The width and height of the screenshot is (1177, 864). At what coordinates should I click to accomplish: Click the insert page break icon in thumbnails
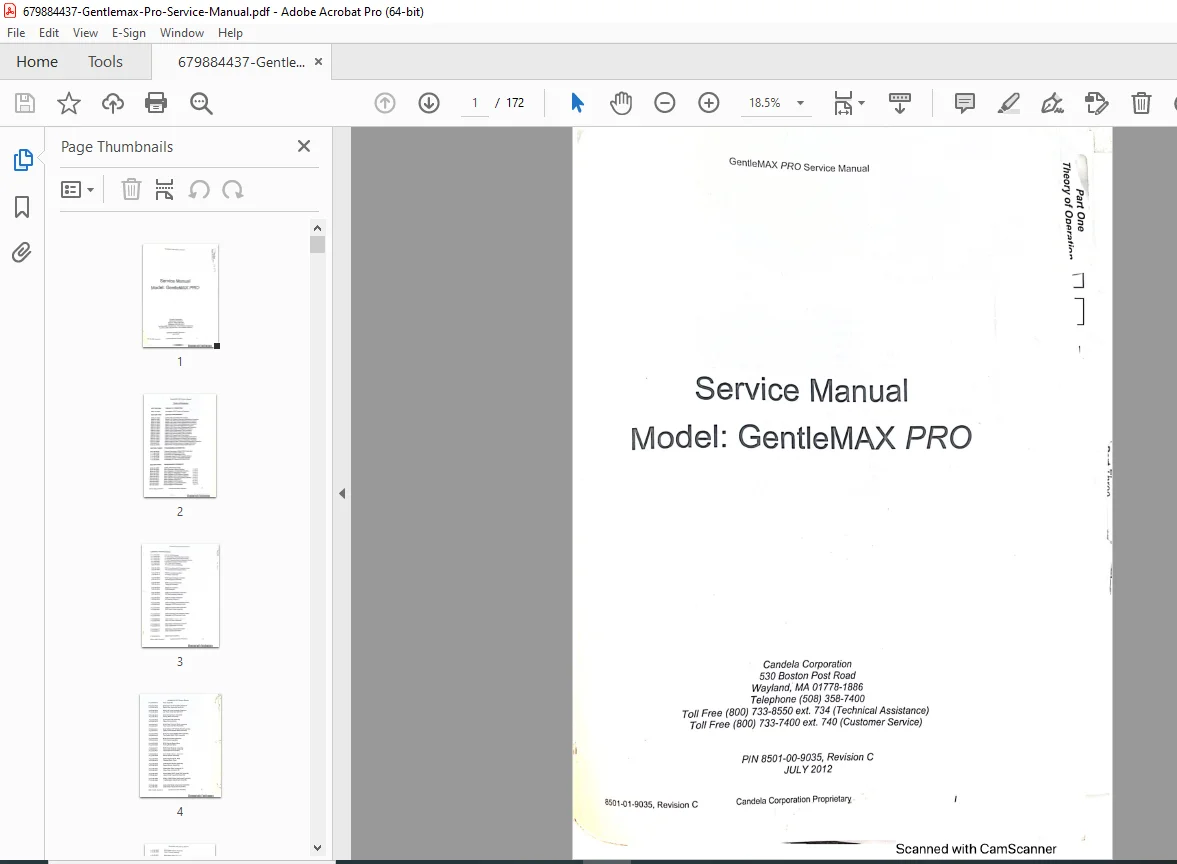(164, 190)
